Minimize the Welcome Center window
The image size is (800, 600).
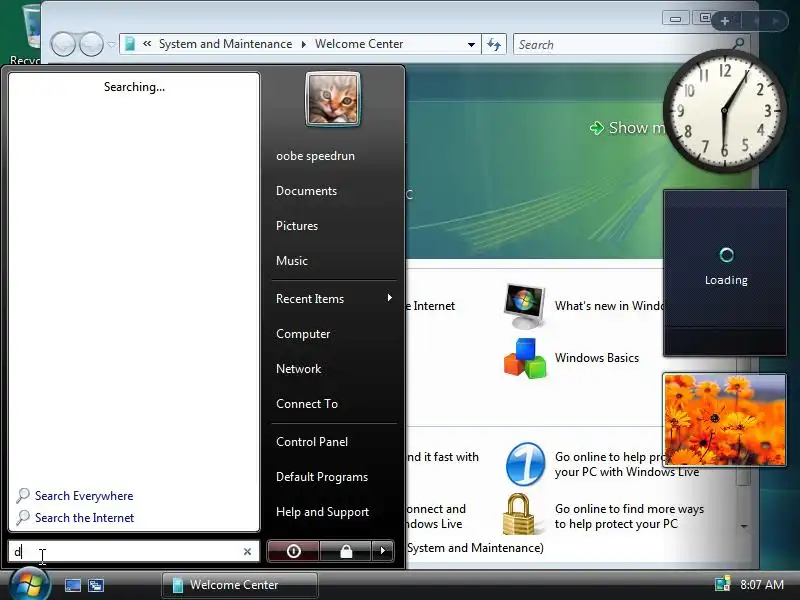(x=676, y=18)
